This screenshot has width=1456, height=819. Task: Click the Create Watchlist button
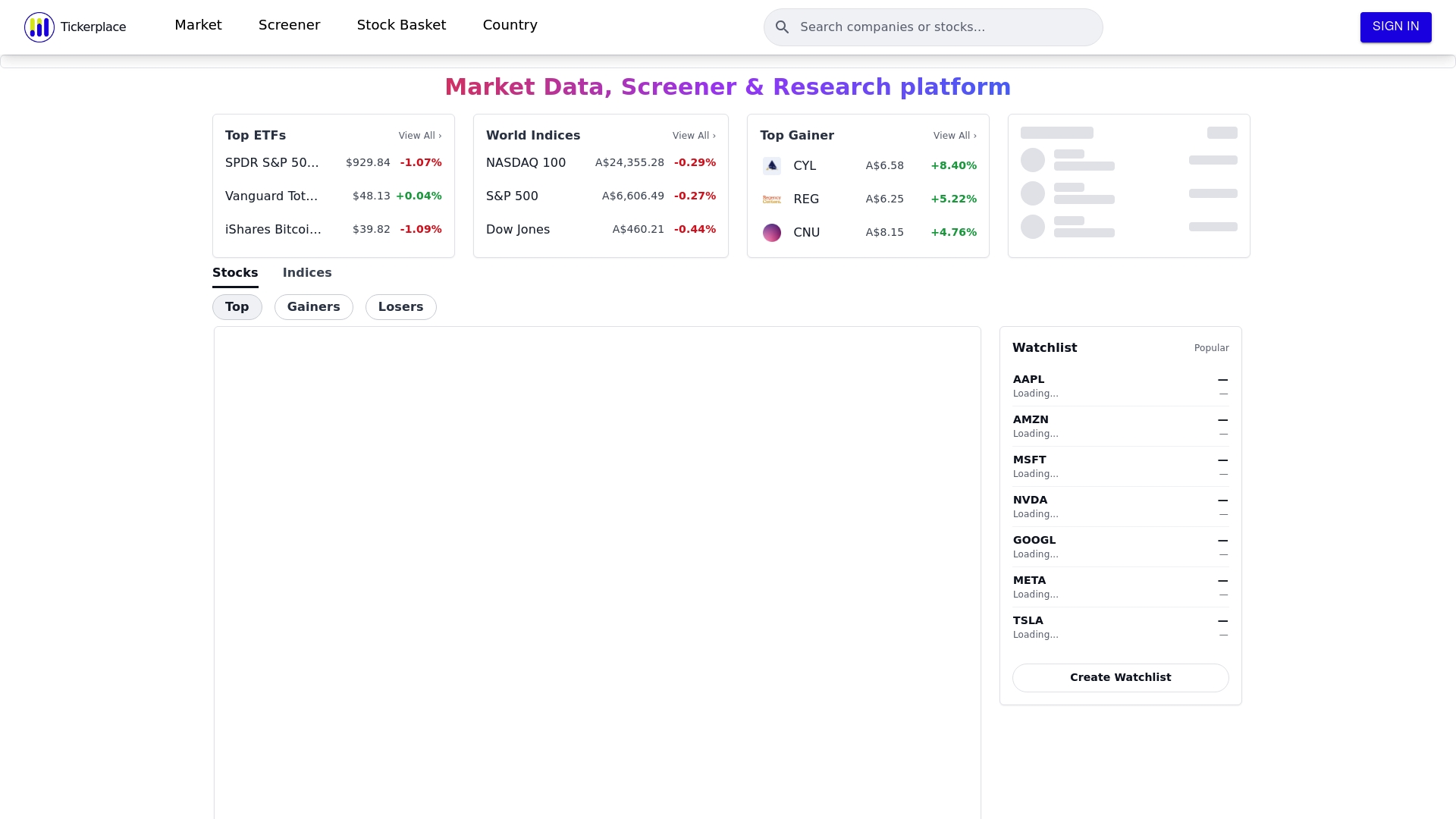tap(1120, 677)
